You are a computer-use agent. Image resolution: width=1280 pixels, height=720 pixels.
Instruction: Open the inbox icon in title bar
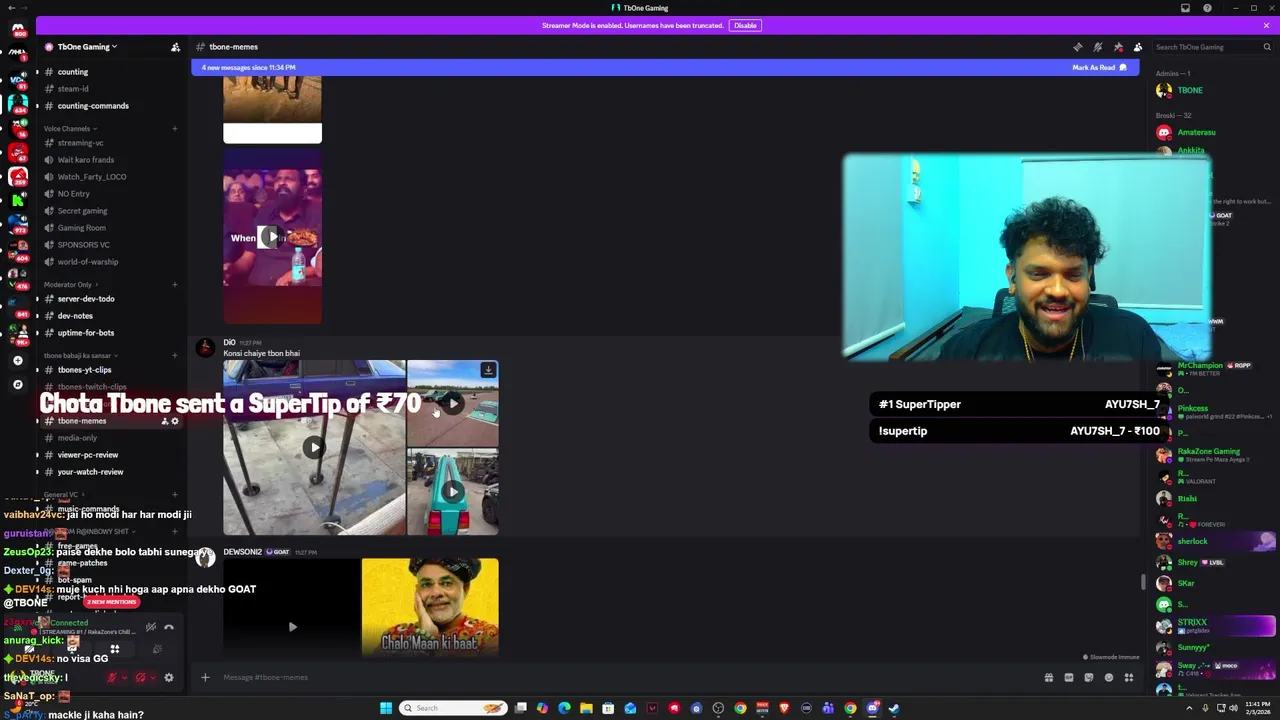[1185, 8]
